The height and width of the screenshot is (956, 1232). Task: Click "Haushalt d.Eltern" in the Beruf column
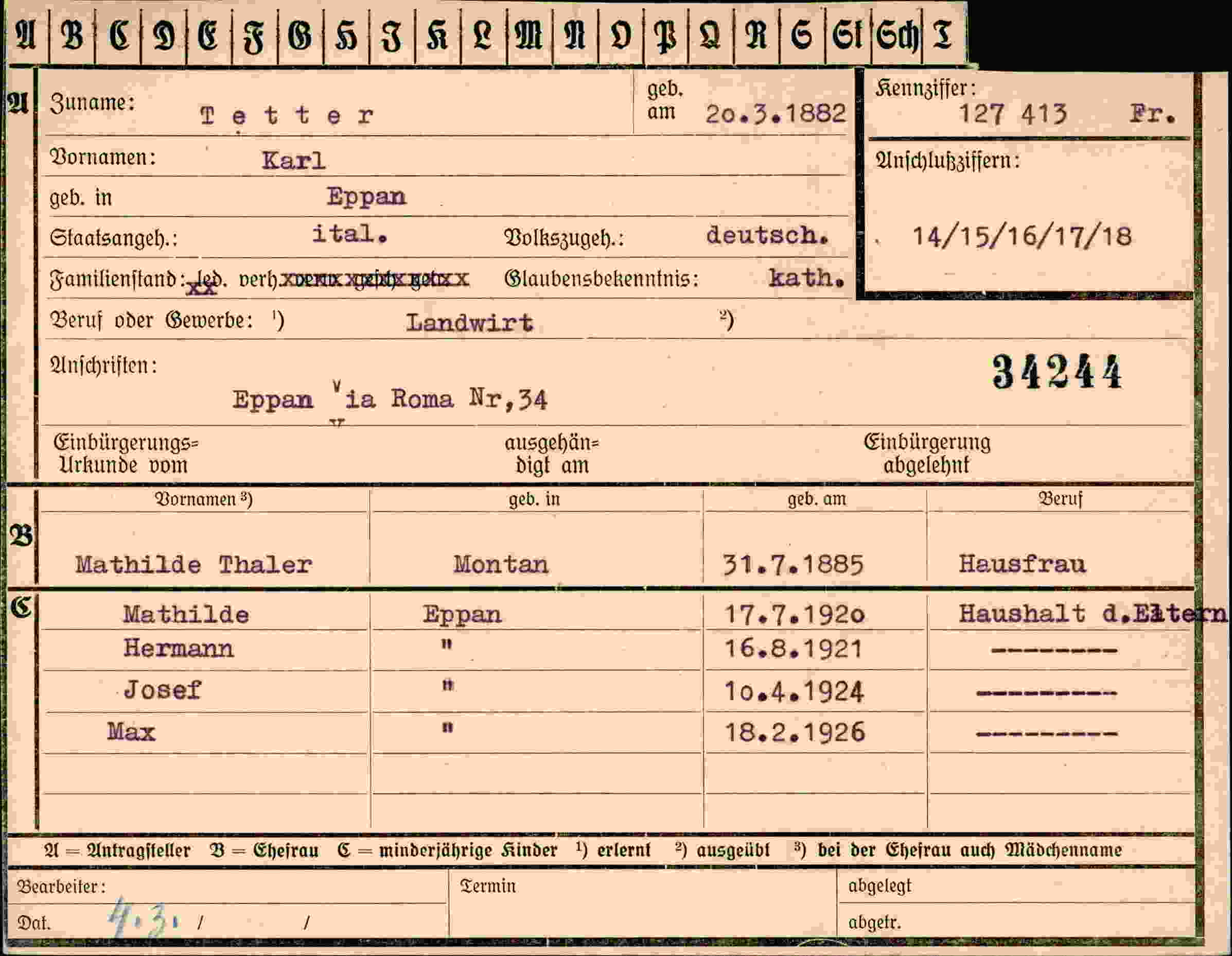[x=1093, y=614]
